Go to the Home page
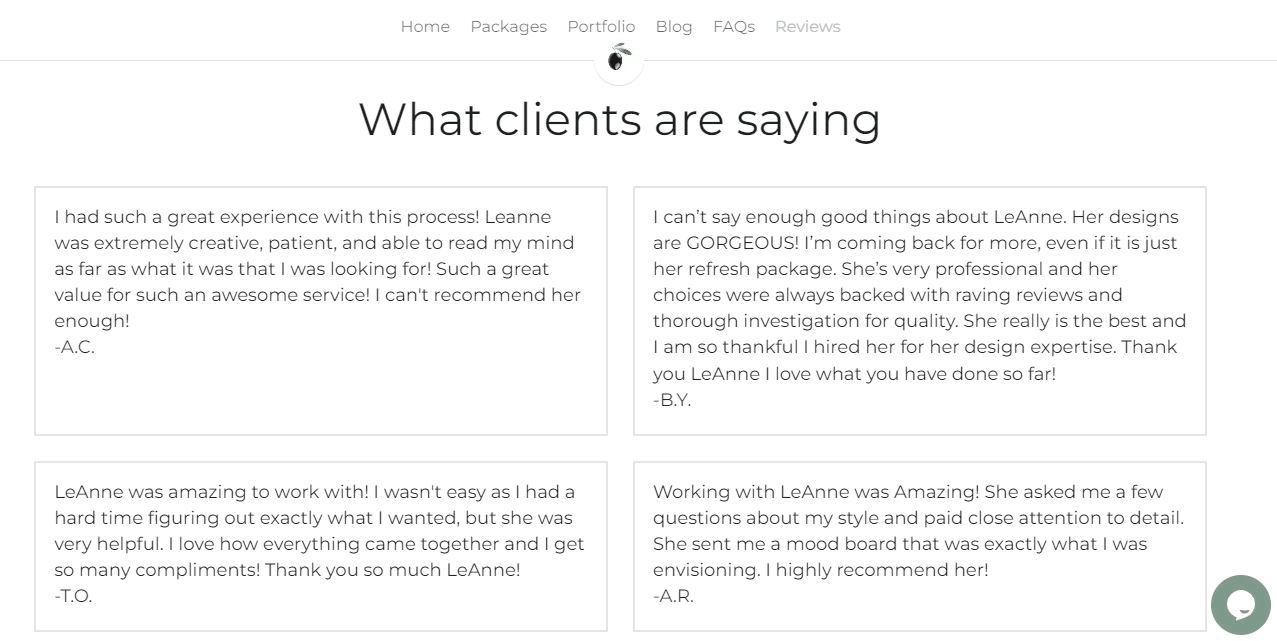 (425, 27)
